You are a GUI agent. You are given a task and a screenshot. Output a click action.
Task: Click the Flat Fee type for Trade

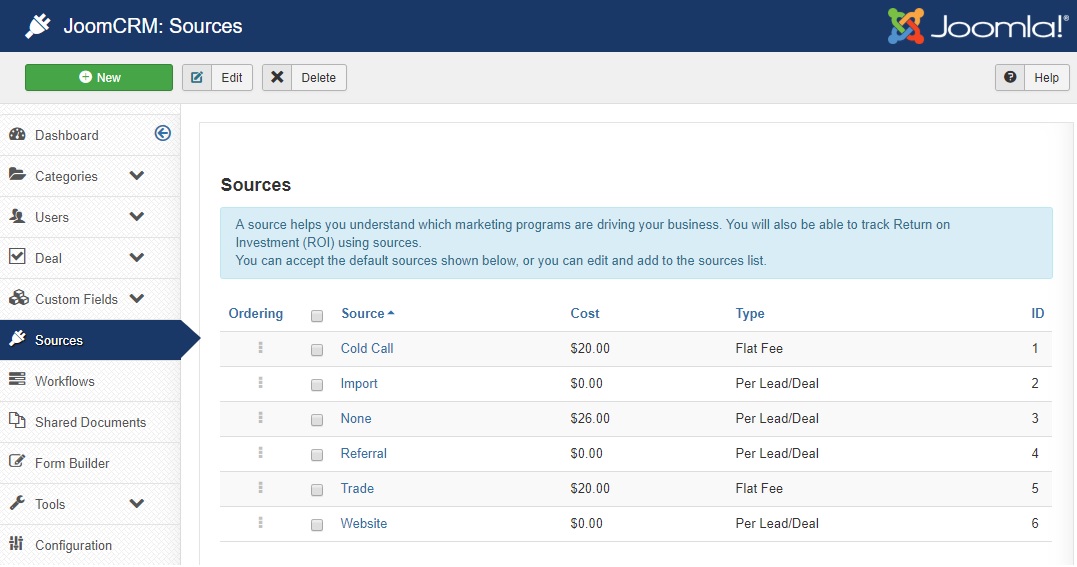tap(759, 489)
